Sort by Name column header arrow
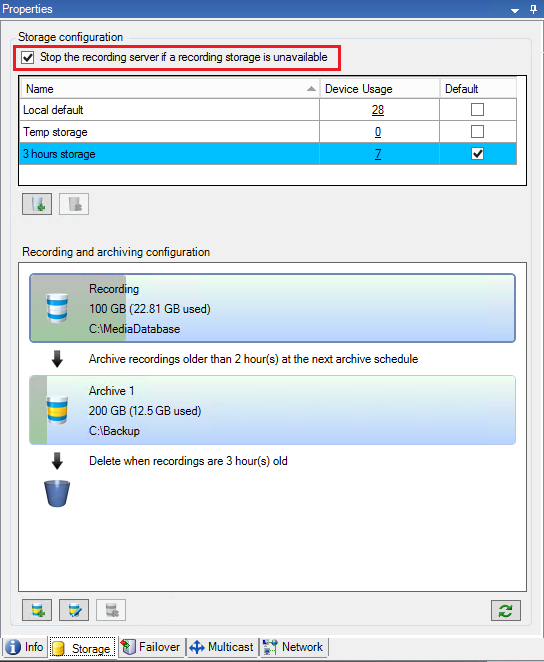The width and height of the screenshot is (544, 662). coord(311,89)
